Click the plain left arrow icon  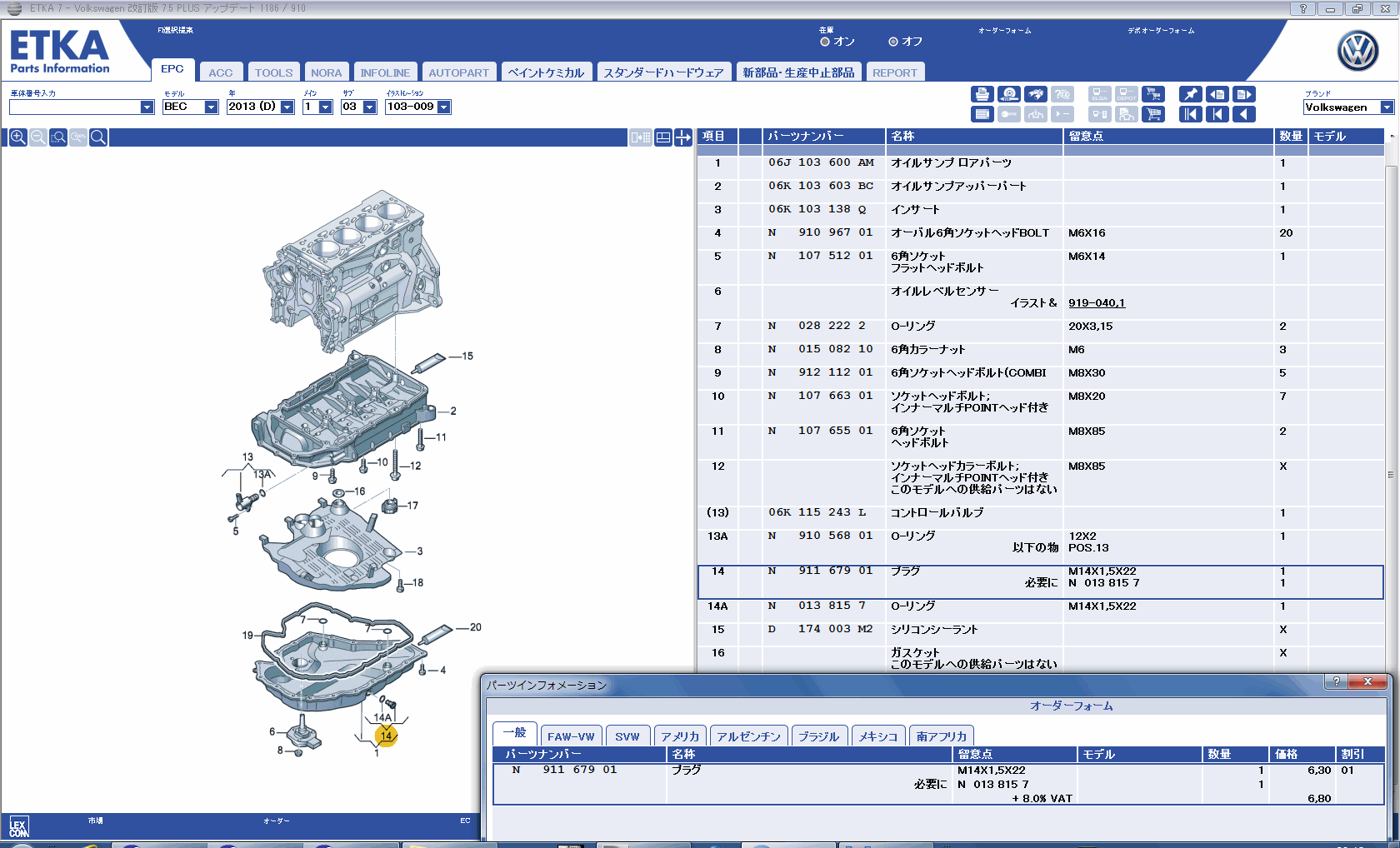[x=1244, y=114]
